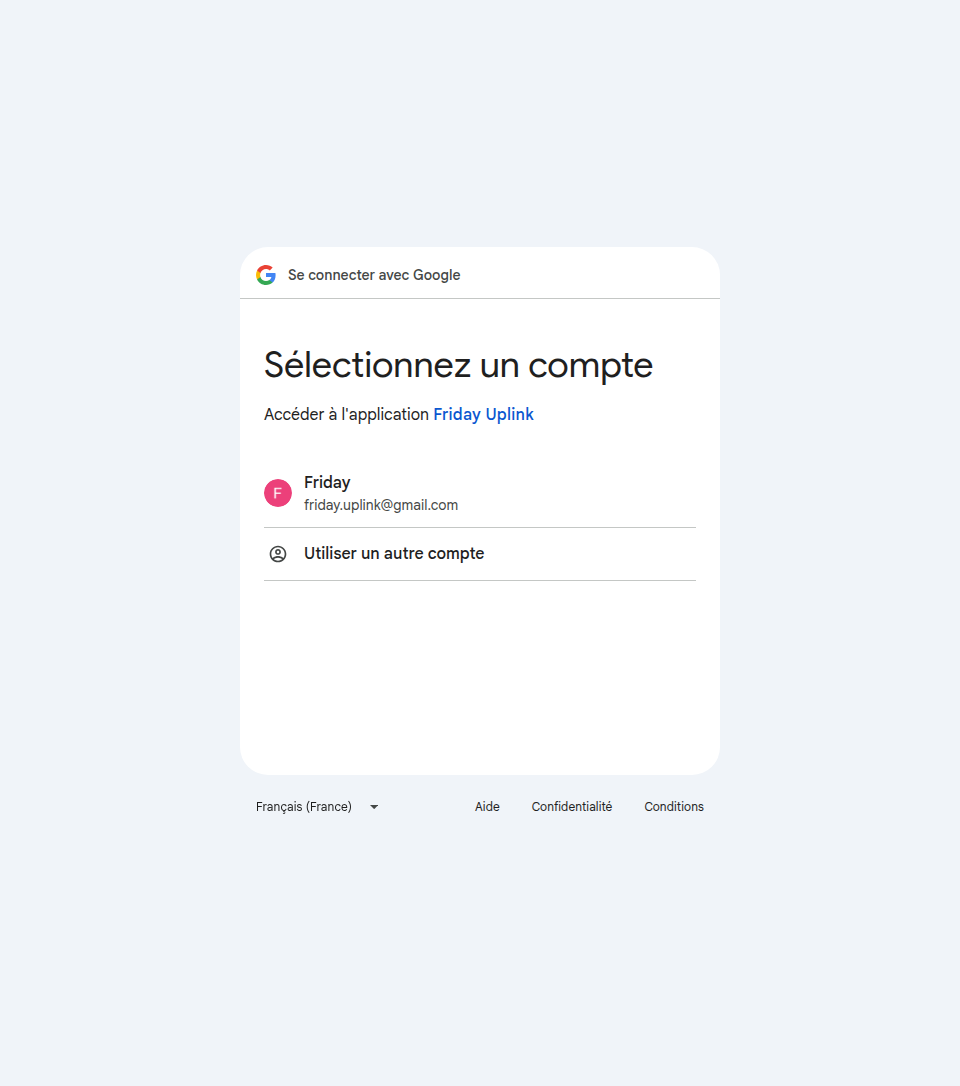Click the "Sélectionnez un compte" heading
The width and height of the screenshot is (960, 1086).
pyautogui.click(x=458, y=364)
